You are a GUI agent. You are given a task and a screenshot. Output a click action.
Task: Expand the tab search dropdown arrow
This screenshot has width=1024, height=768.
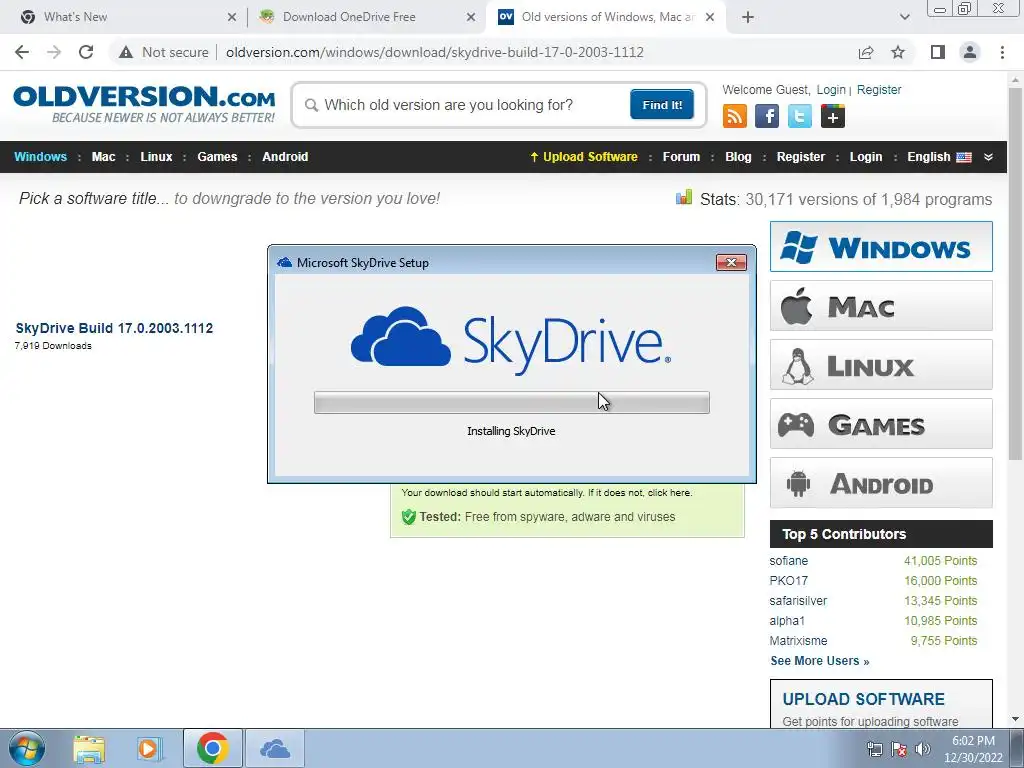tap(904, 17)
